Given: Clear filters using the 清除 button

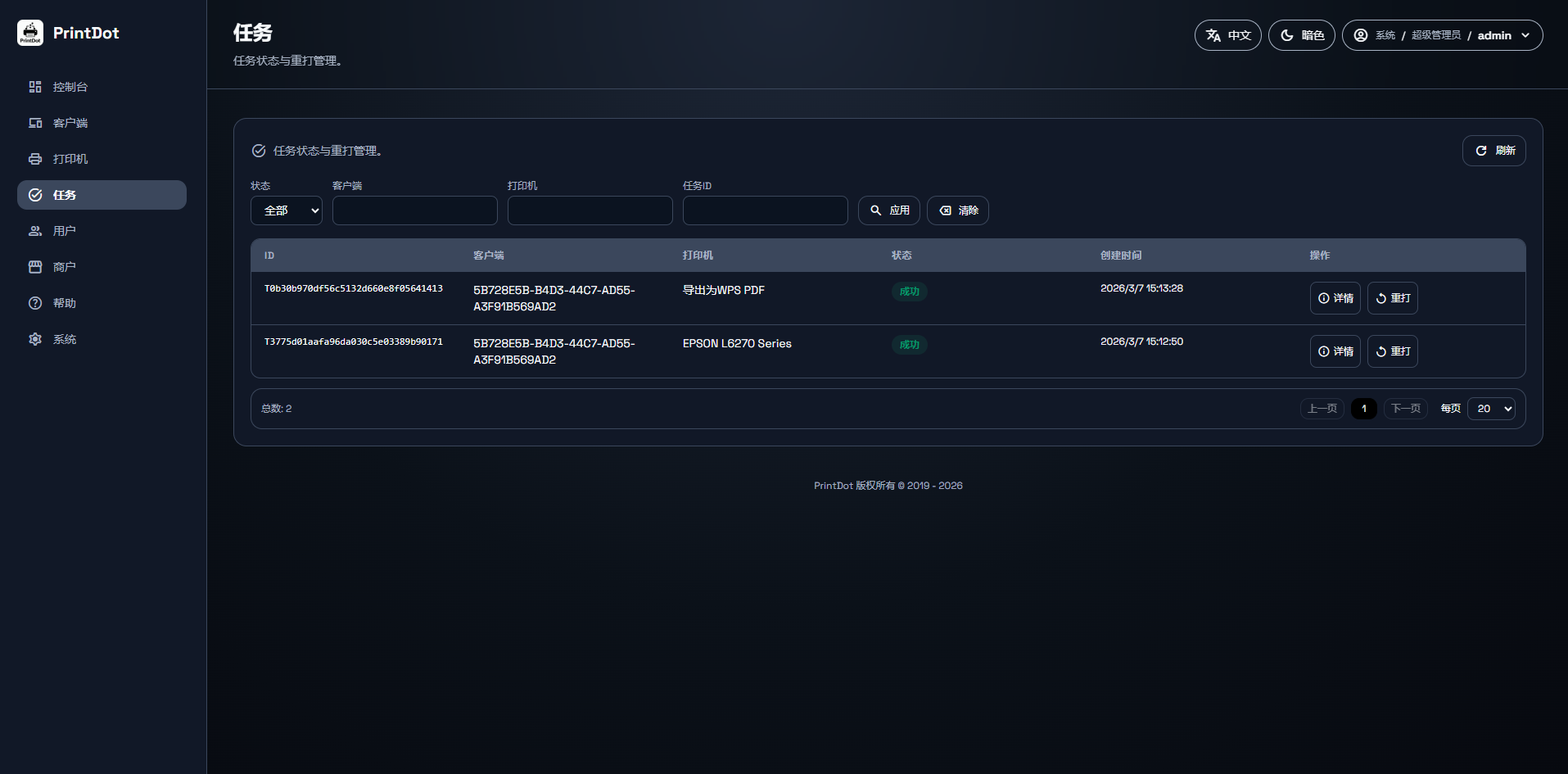Looking at the screenshot, I should pyautogui.click(x=957, y=210).
